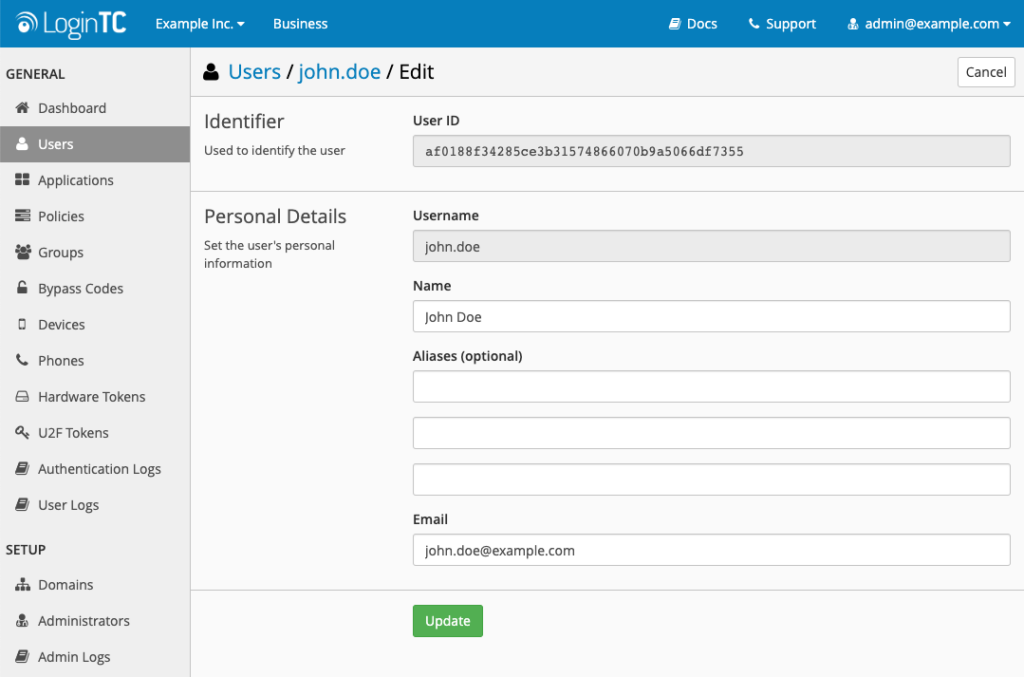
Task: Focus the third Aliases input field
Action: (x=711, y=479)
